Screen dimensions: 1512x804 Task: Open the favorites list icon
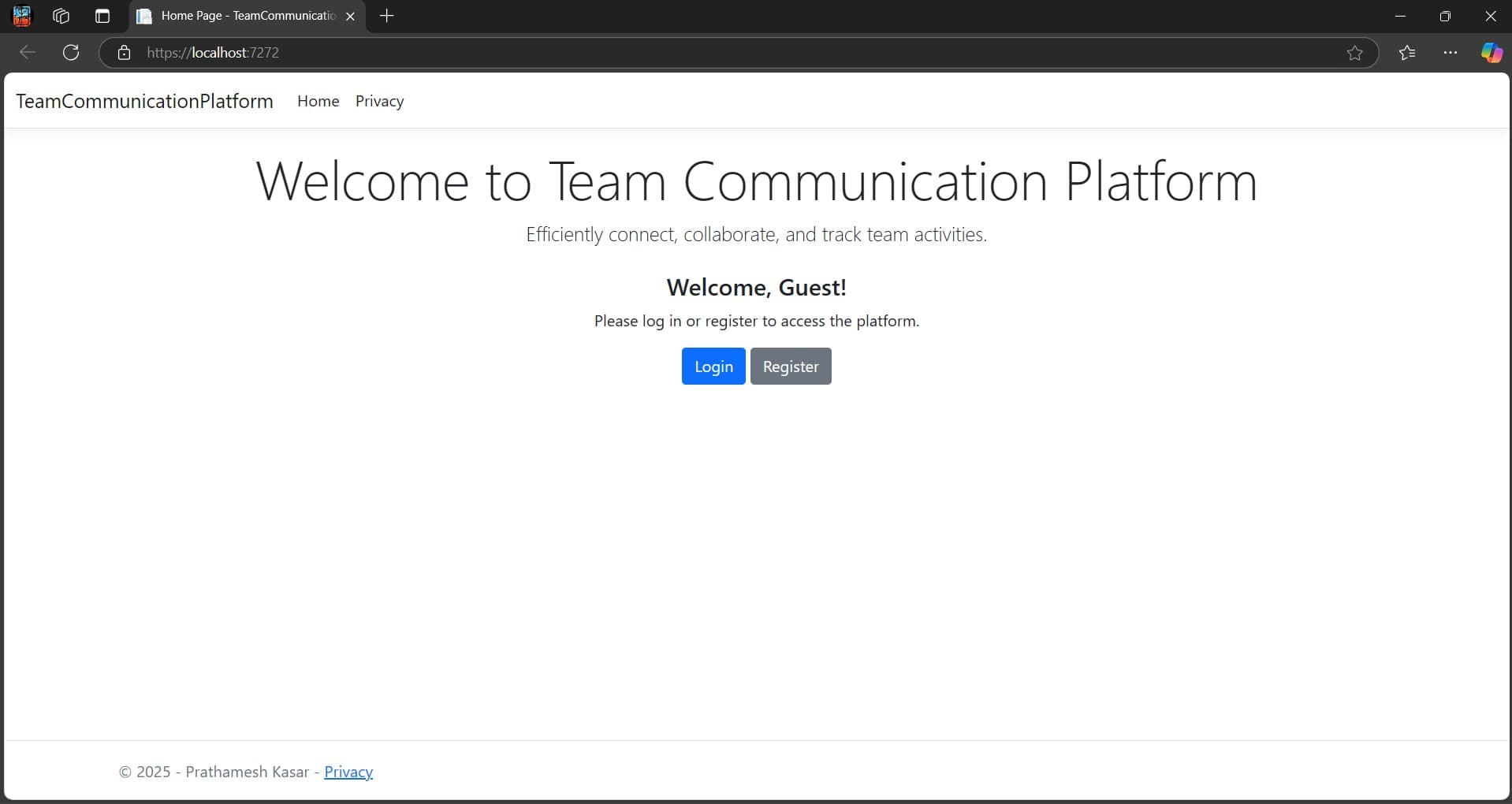click(1407, 53)
